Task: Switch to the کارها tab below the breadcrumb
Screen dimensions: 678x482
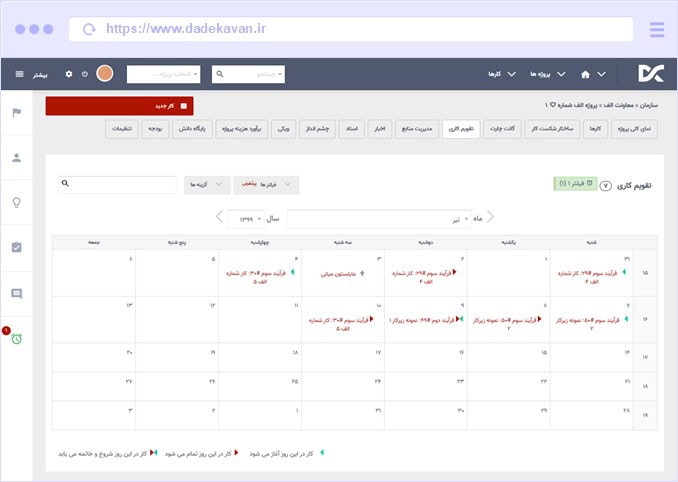Action: click(x=595, y=129)
